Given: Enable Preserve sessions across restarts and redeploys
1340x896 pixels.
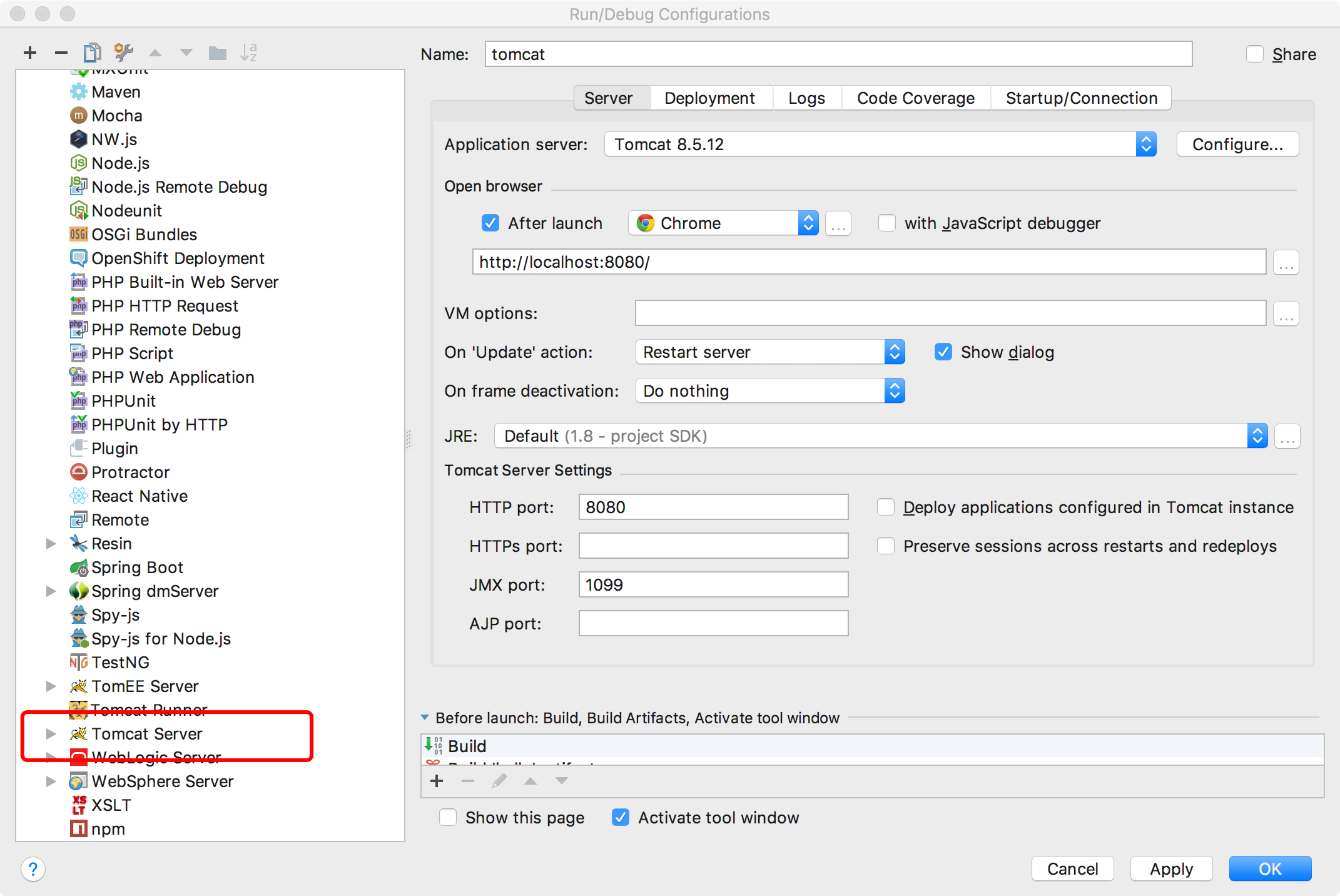Looking at the screenshot, I should [x=886, y=546].
